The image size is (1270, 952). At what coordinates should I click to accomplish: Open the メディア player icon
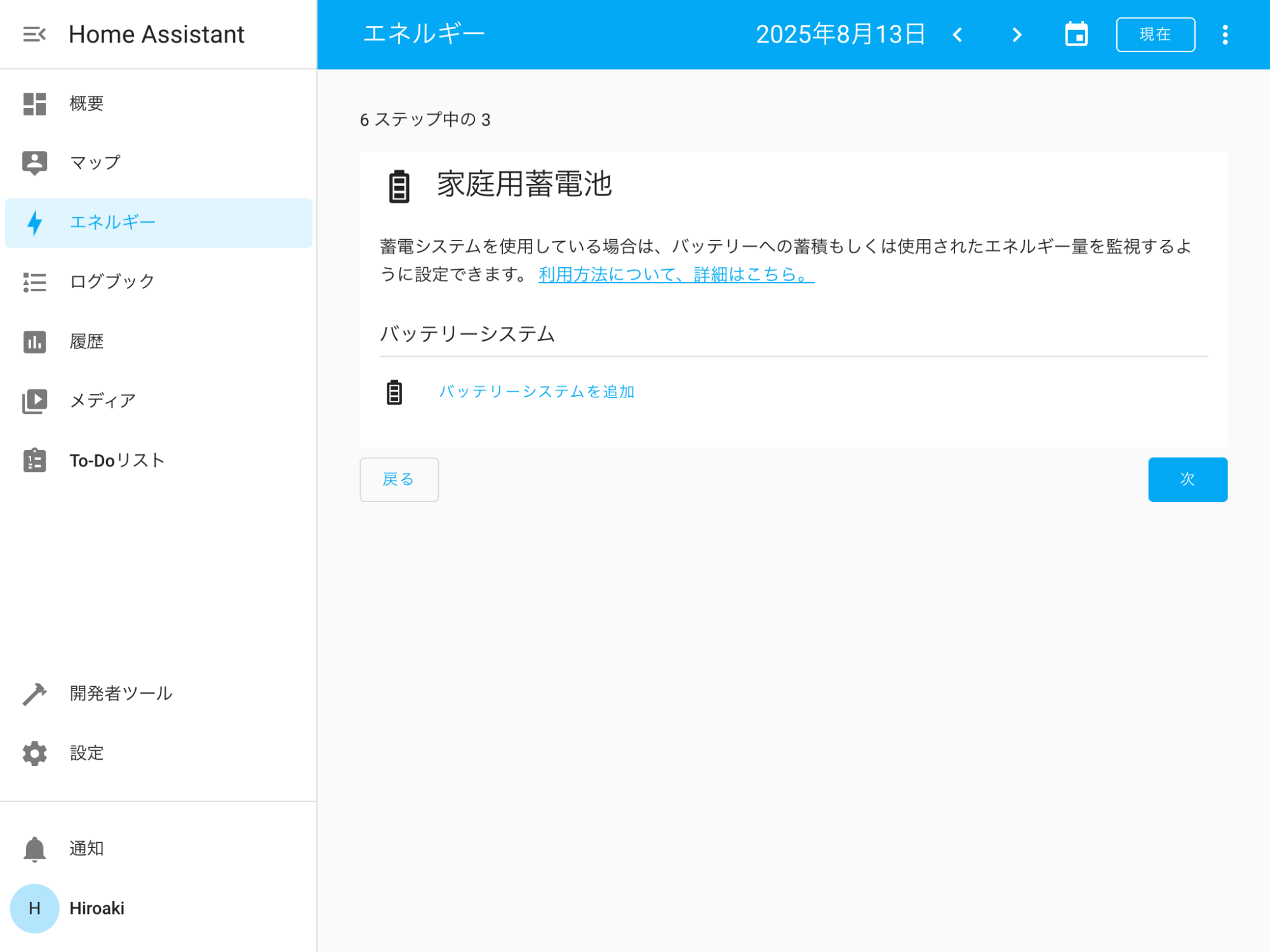[x=34, y=401]
